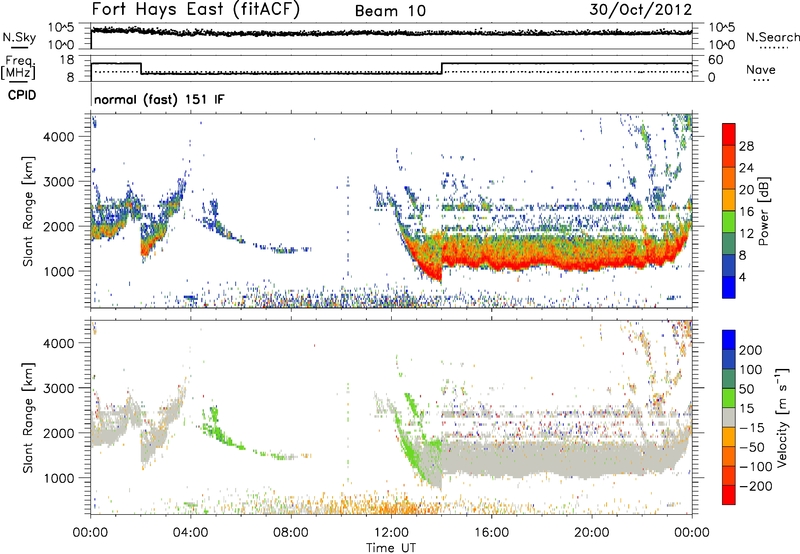The height and width of the screenshot is (554, 800).
Task: Click the '1000' tick on velocity panel
Action: click(x=59, y=478)
